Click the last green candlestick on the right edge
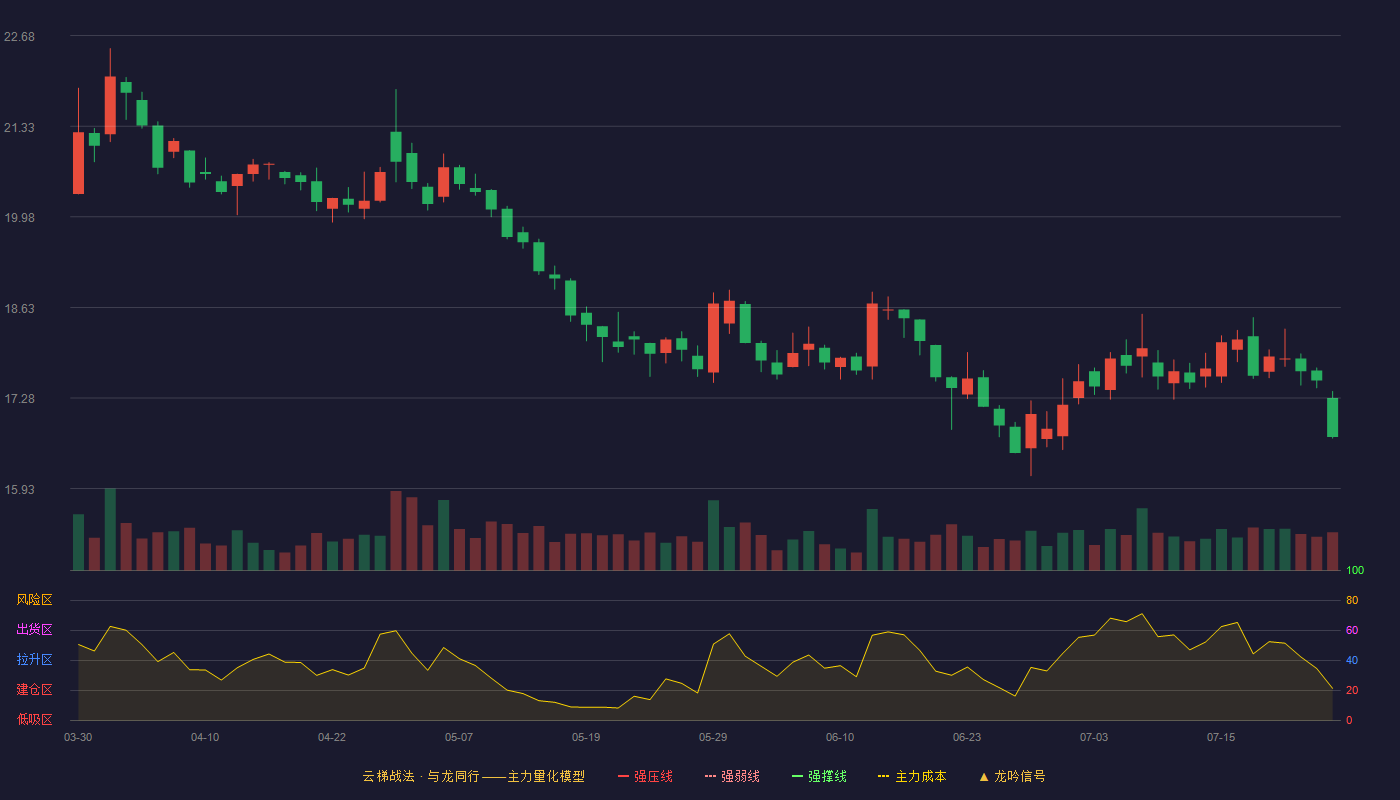 [x=1332, y=417]
